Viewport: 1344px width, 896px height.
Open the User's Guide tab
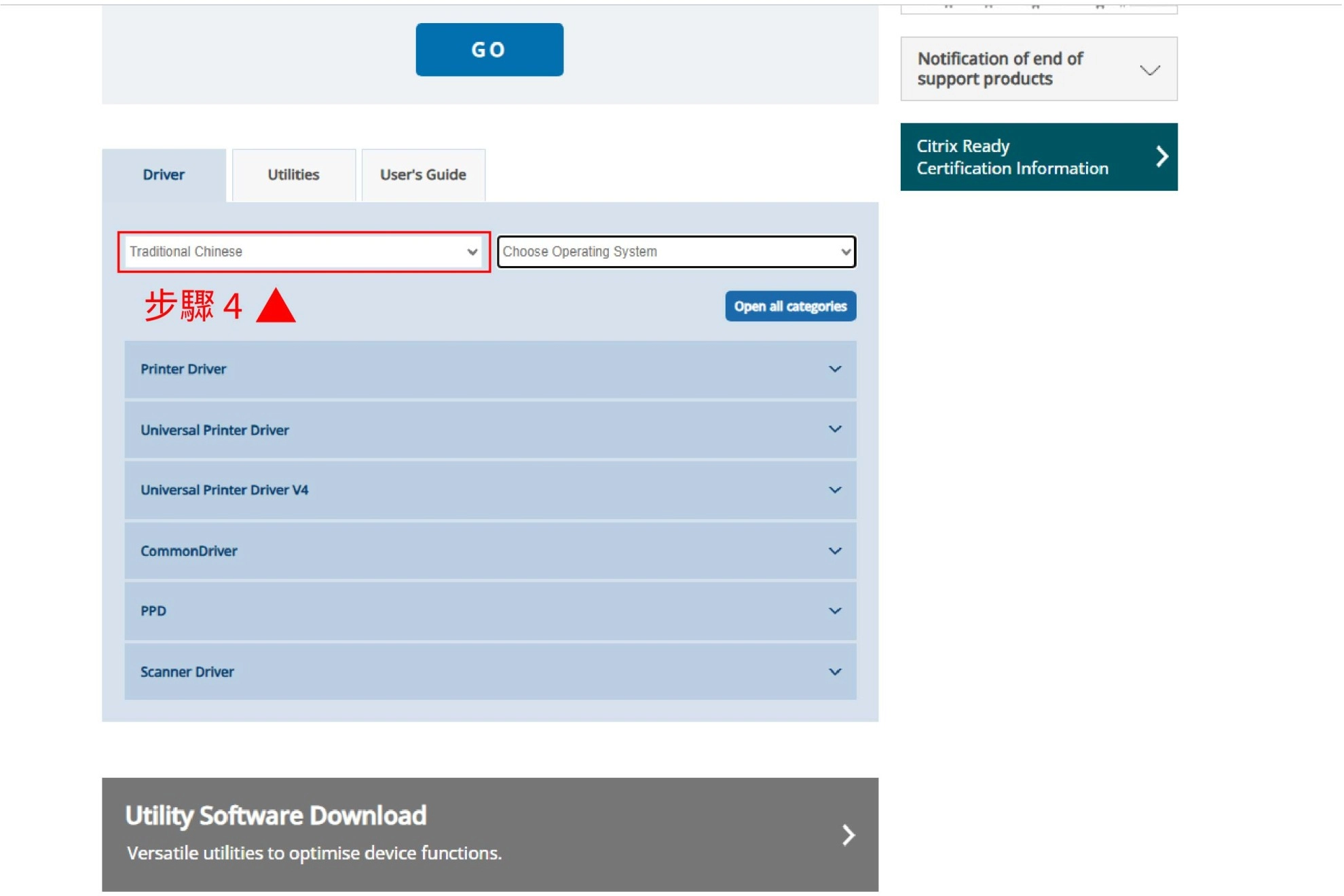[x=423, y=175]
